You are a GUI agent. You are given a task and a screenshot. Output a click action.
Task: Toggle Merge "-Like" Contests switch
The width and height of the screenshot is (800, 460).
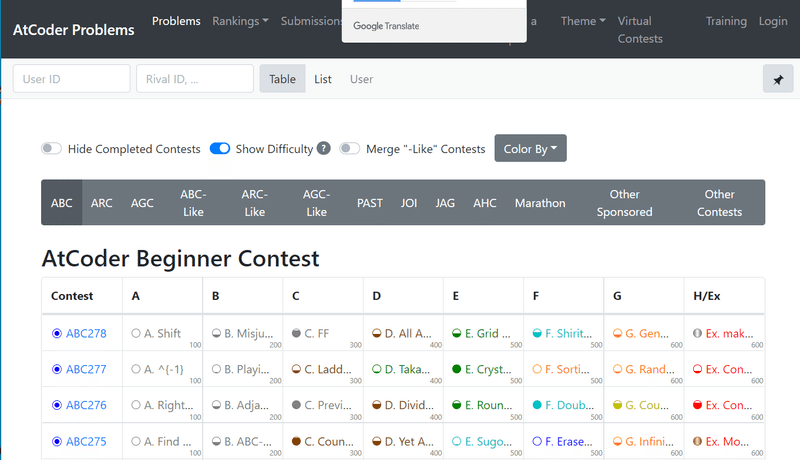click(349, 148)
